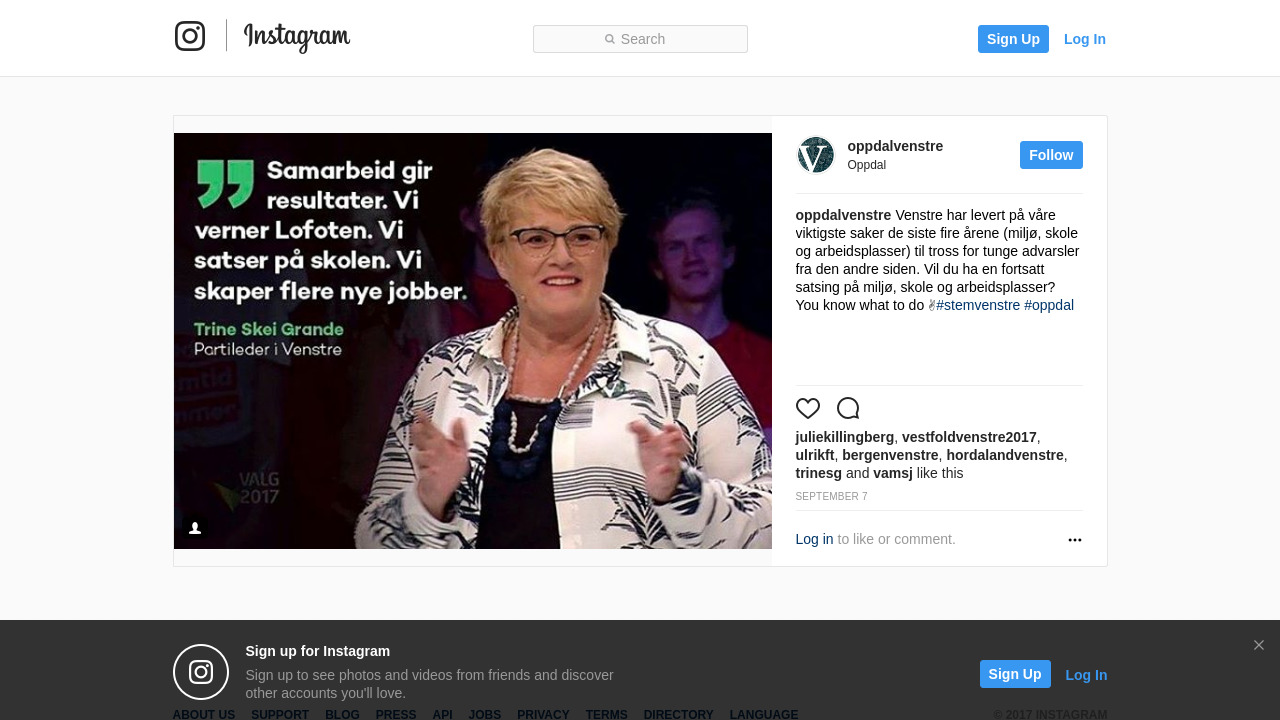
Task: Focus the Search input field
Action: (640, 39)
